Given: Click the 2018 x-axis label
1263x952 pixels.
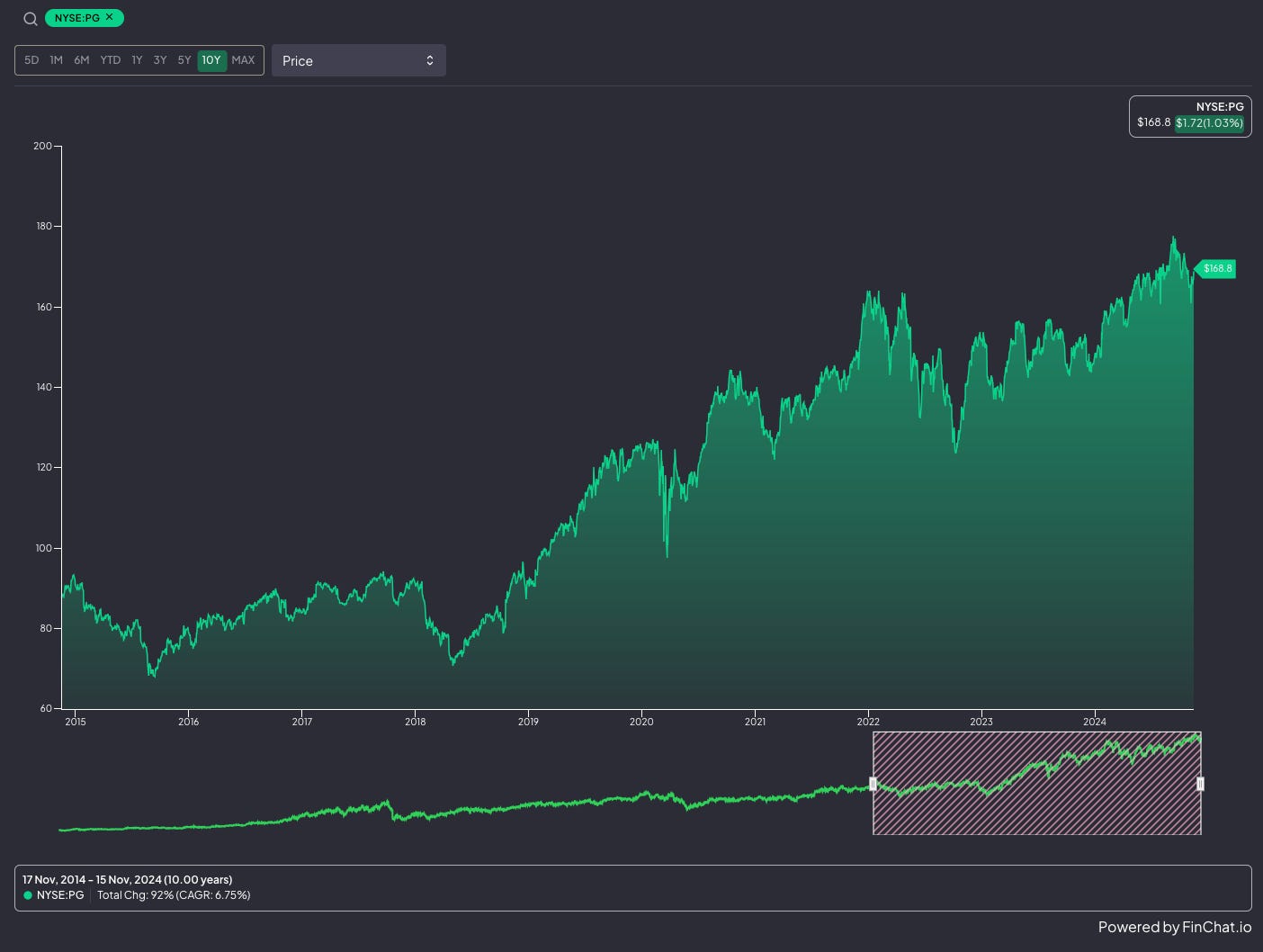Looking at the screenshot, I should 415,722.
